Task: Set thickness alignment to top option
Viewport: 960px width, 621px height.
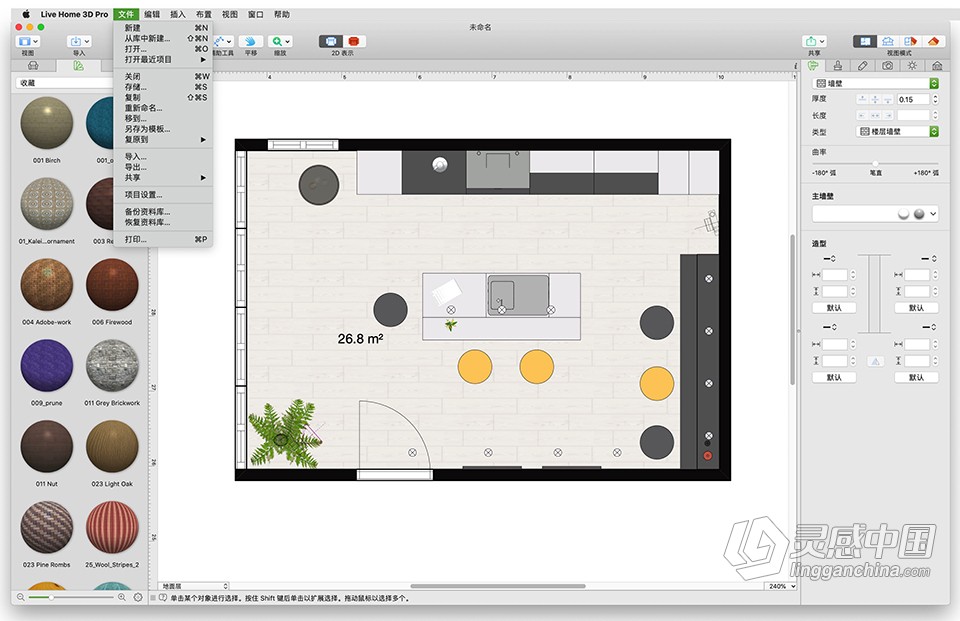Action: [862, 99]
